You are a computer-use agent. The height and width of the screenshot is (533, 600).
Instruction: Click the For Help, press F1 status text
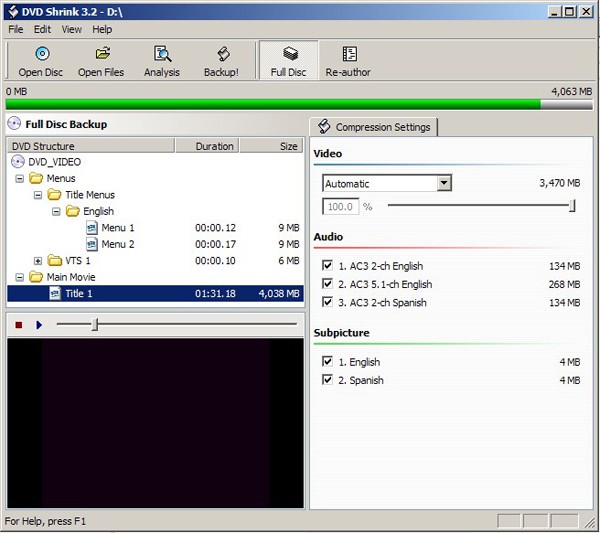(x=45, y=521)
